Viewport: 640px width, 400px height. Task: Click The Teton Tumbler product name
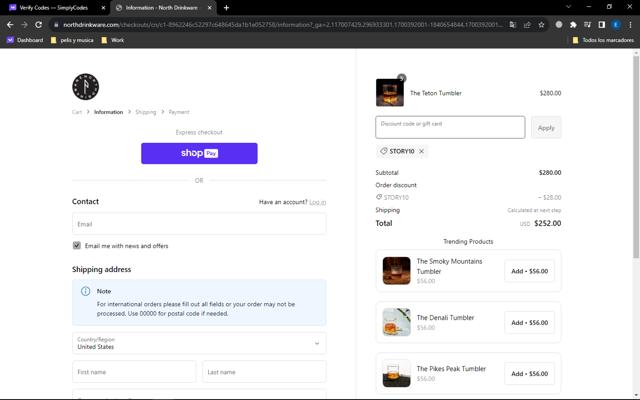point(436,93)
